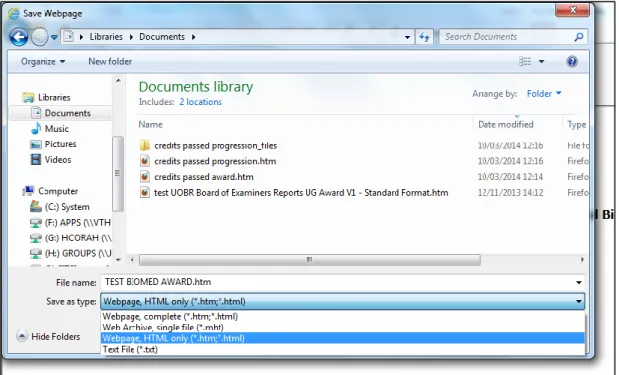Click the refresh button beside address bar
Viewport: 619px width, 375px height.
[424, 37]
